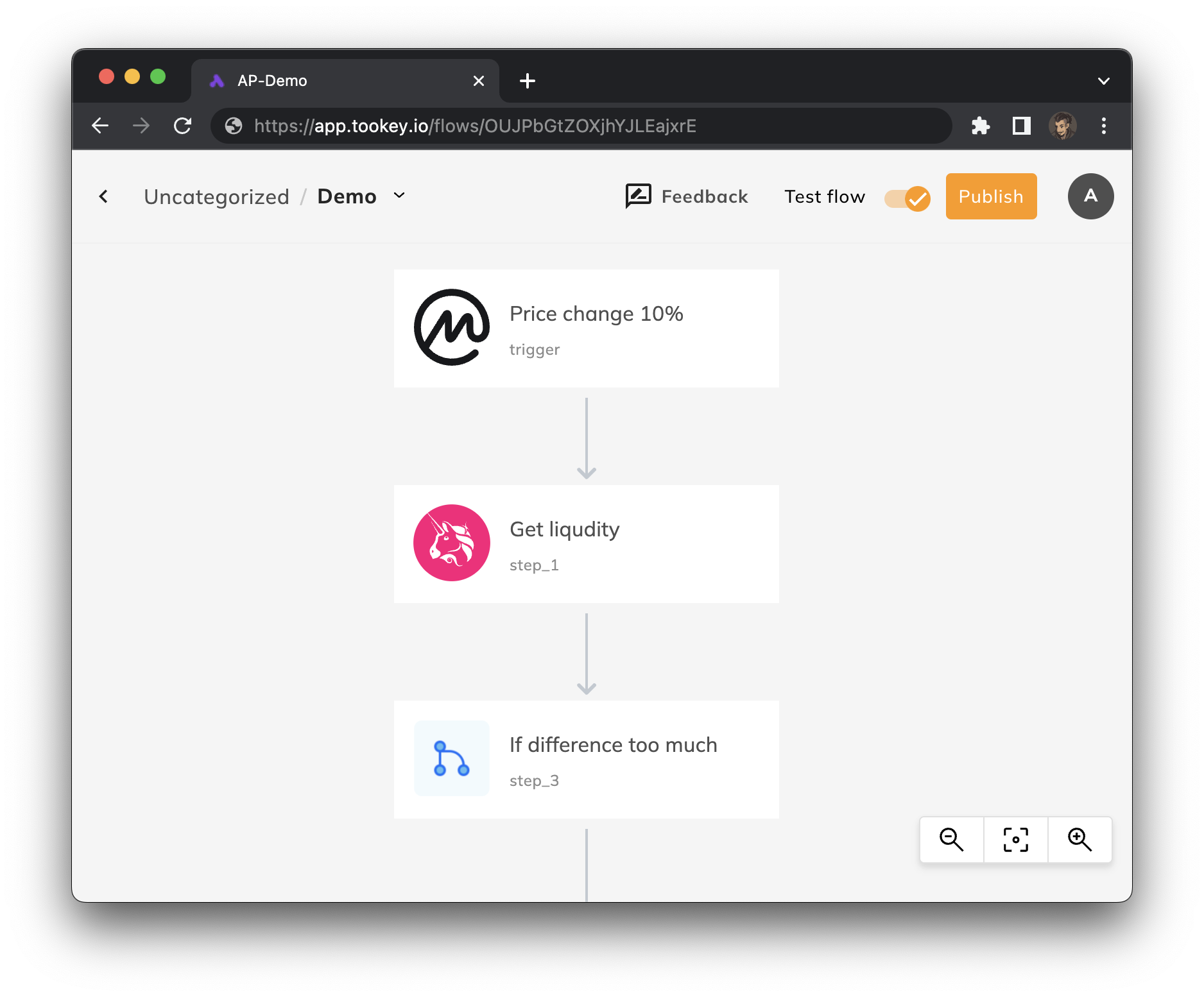
Task: Click the side panel icon in browser toolbar
Action: (1022, 126)
